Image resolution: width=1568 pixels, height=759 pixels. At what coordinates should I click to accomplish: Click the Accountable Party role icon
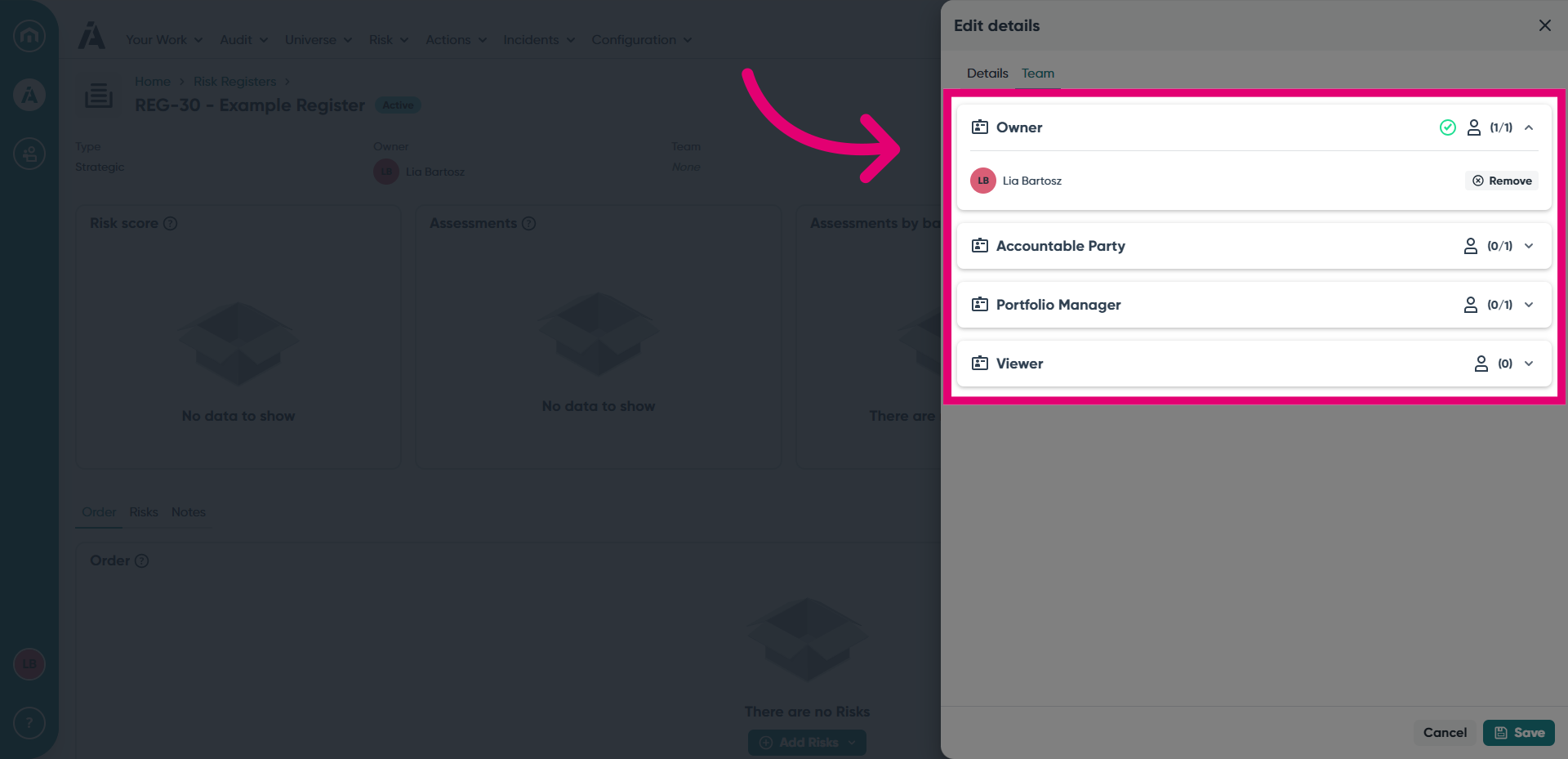pyautogui.click(x=980, y=246)
